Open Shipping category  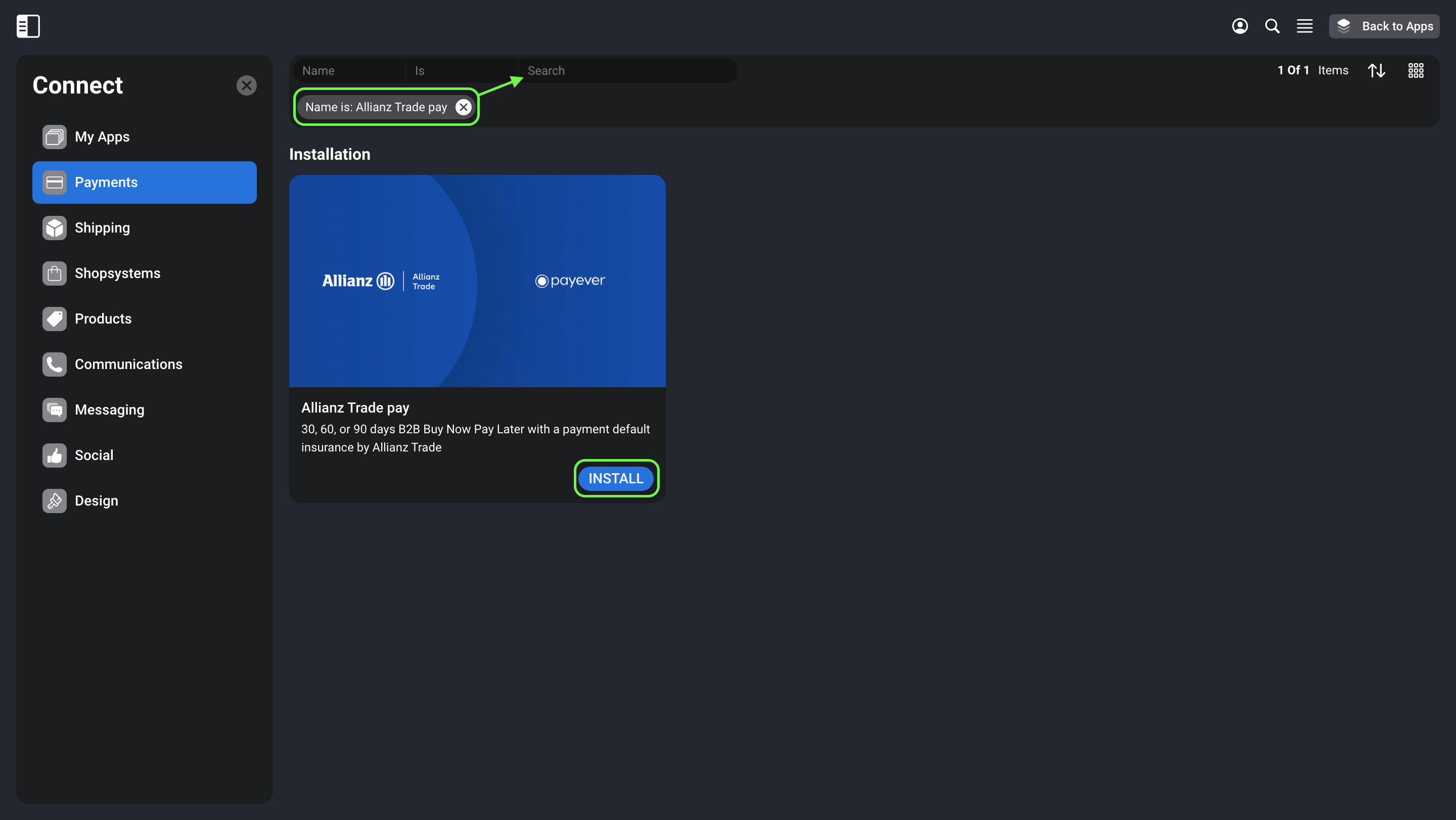click(145, 227)
